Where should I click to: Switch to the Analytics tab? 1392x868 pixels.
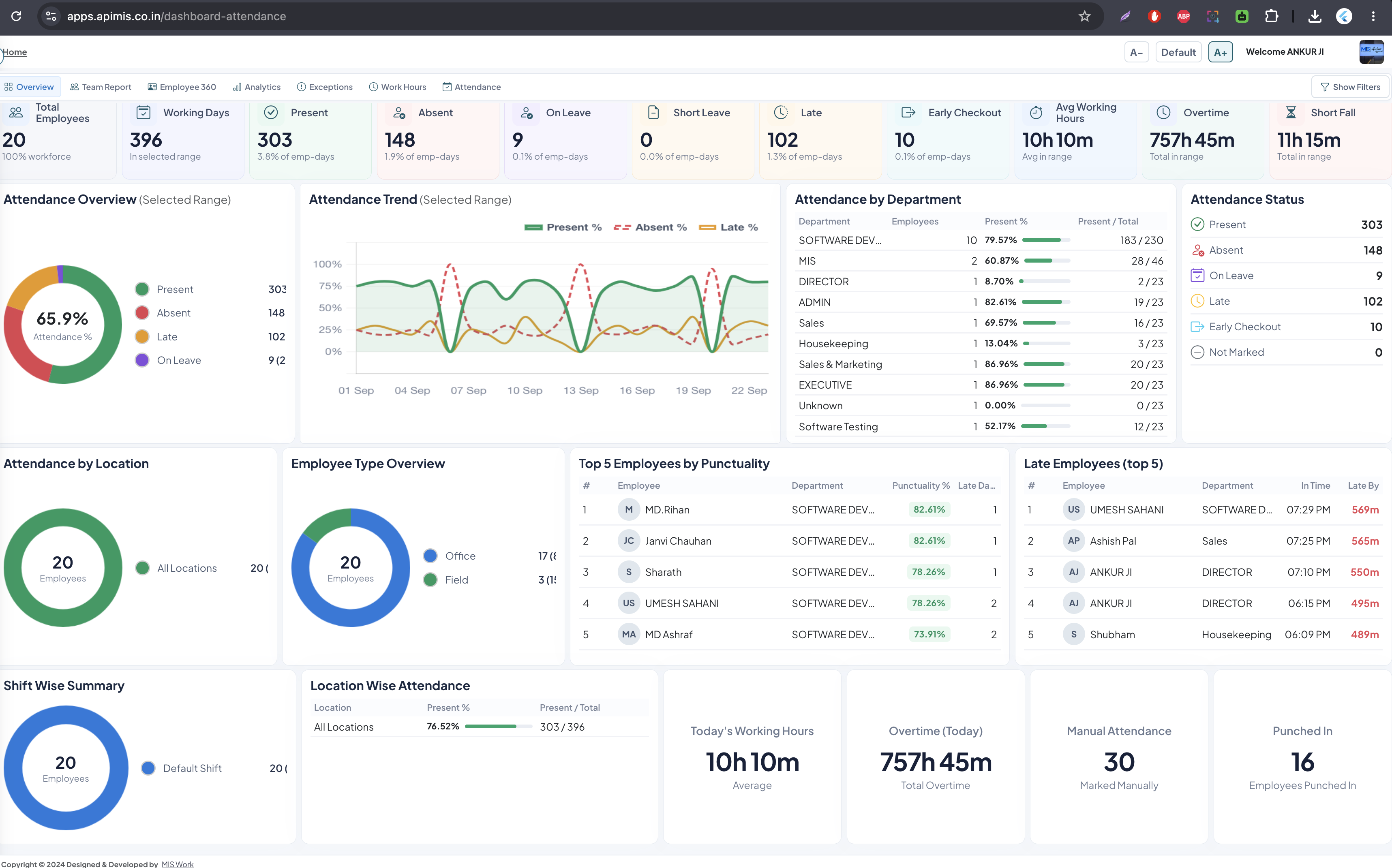[x=257, y=87]
